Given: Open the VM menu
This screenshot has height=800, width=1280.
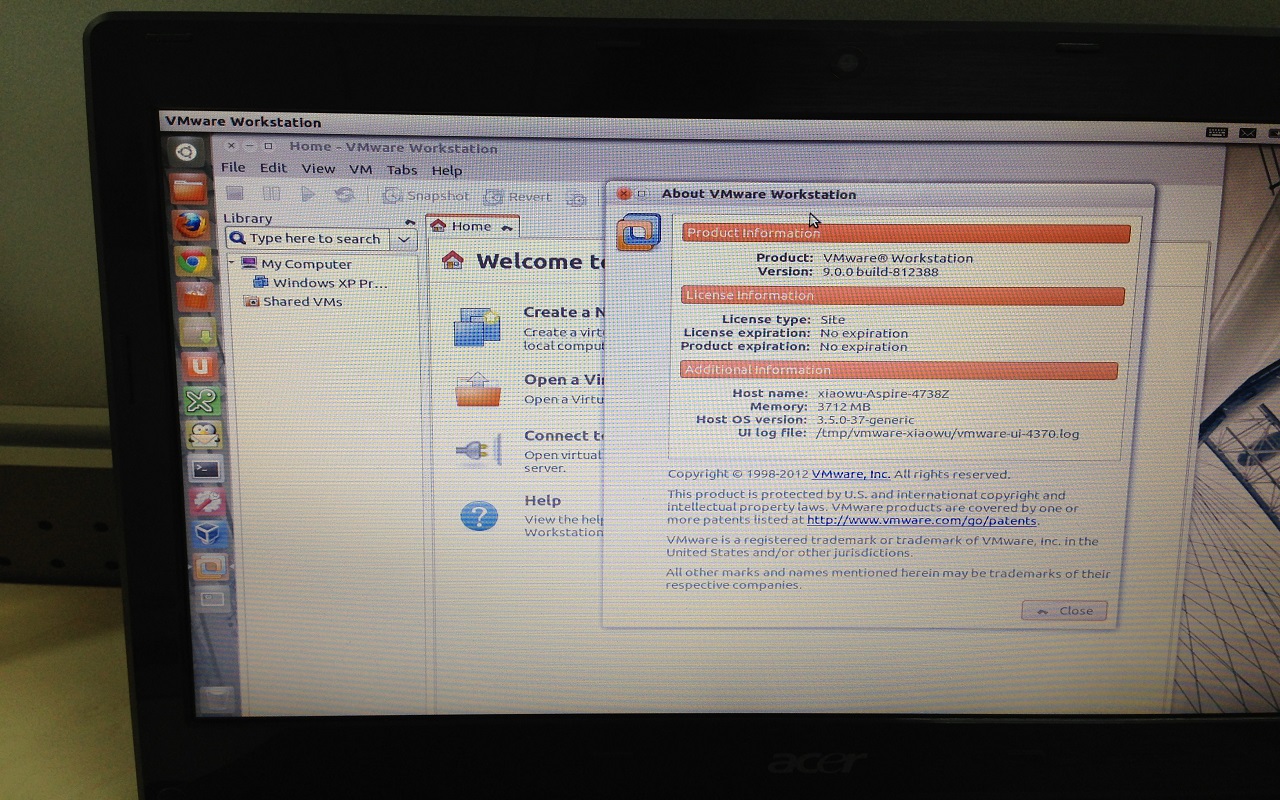Looking at the screenshot, I should [360, 170].
